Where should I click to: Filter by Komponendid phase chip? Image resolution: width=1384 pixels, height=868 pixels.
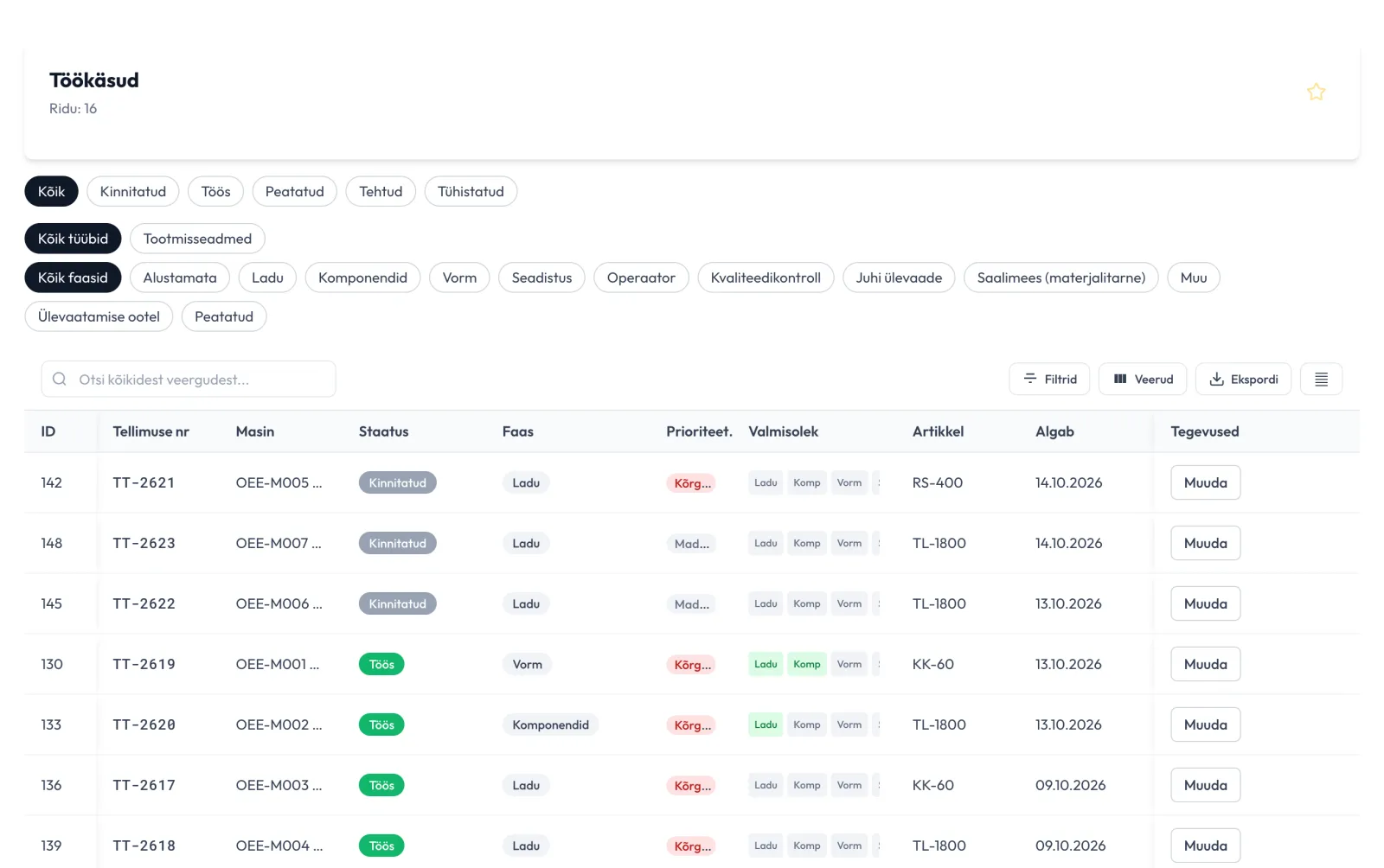click(x=362, y=278)
